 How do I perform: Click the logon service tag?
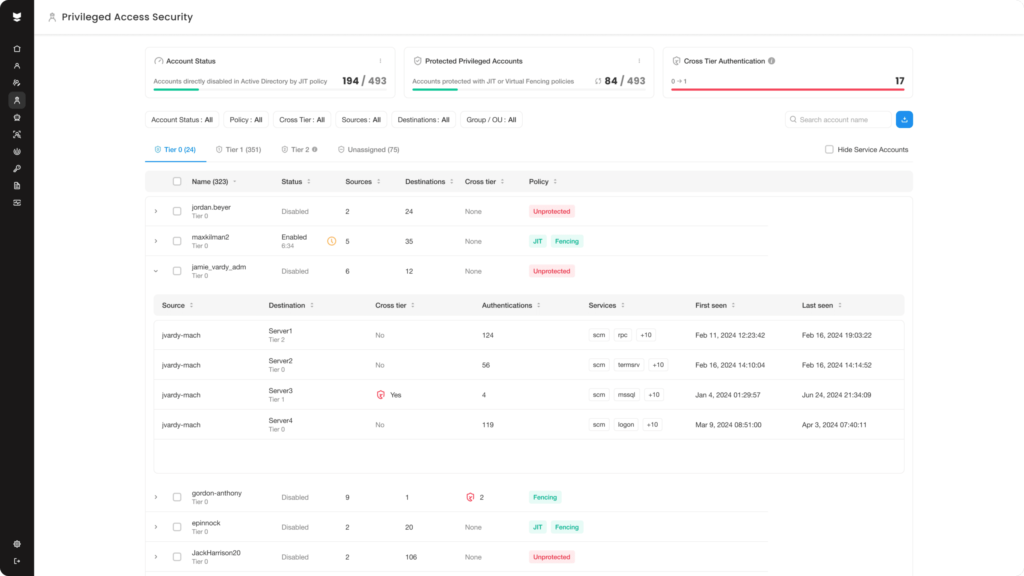coord(626,424)
